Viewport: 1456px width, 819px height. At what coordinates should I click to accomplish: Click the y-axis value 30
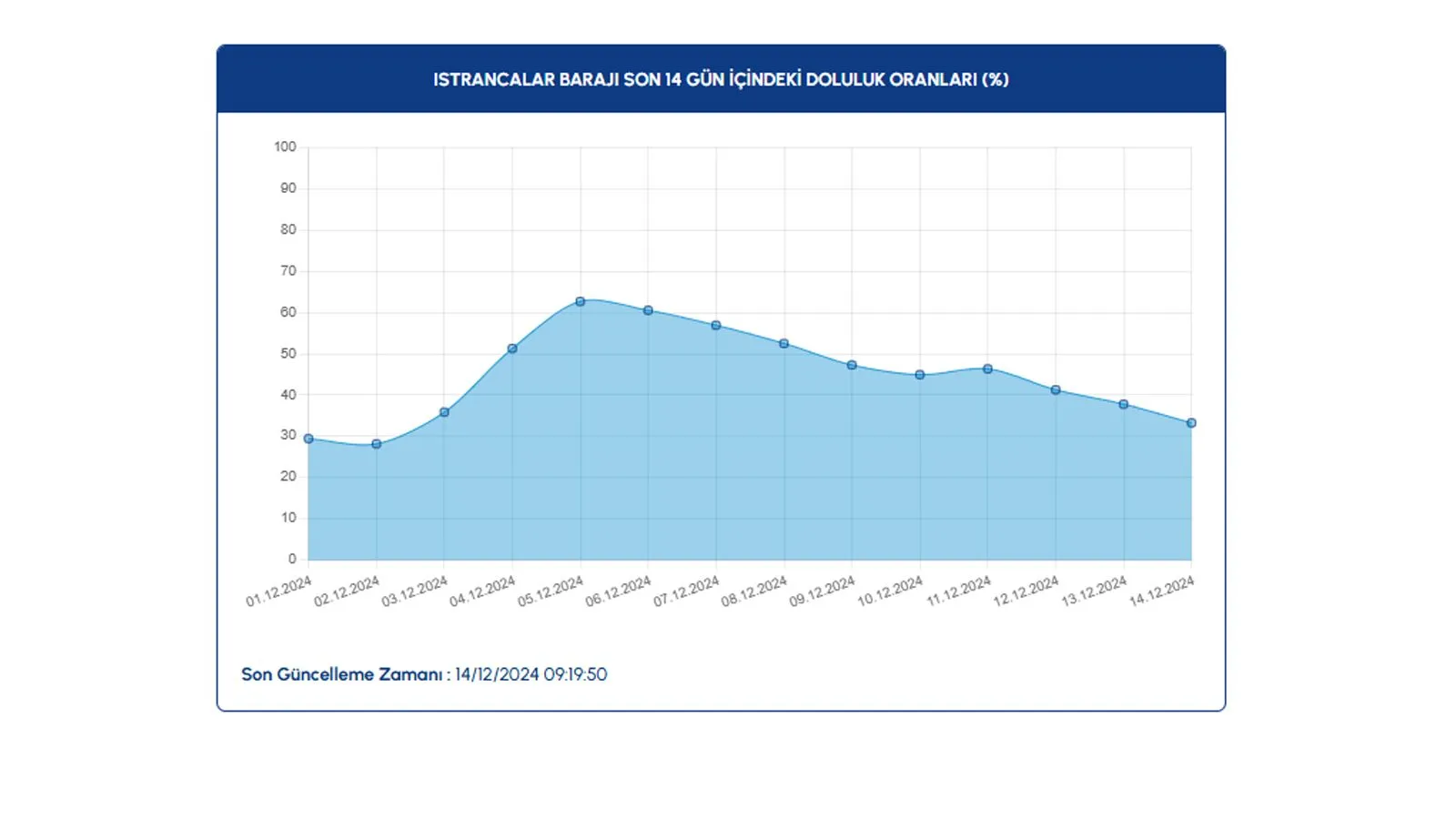pos(288,435)
